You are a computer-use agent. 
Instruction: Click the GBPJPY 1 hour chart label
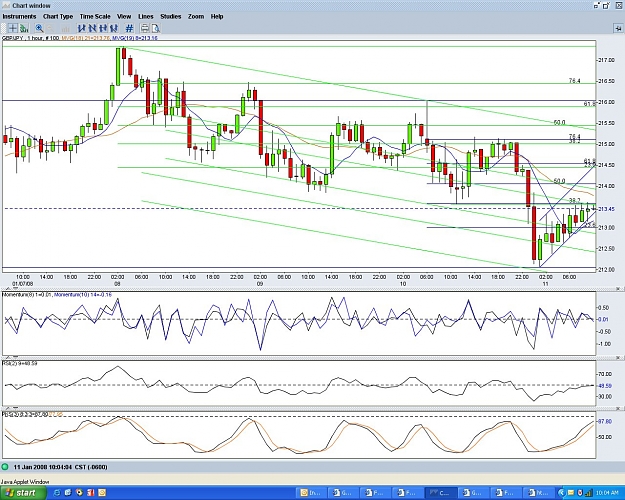30,38
